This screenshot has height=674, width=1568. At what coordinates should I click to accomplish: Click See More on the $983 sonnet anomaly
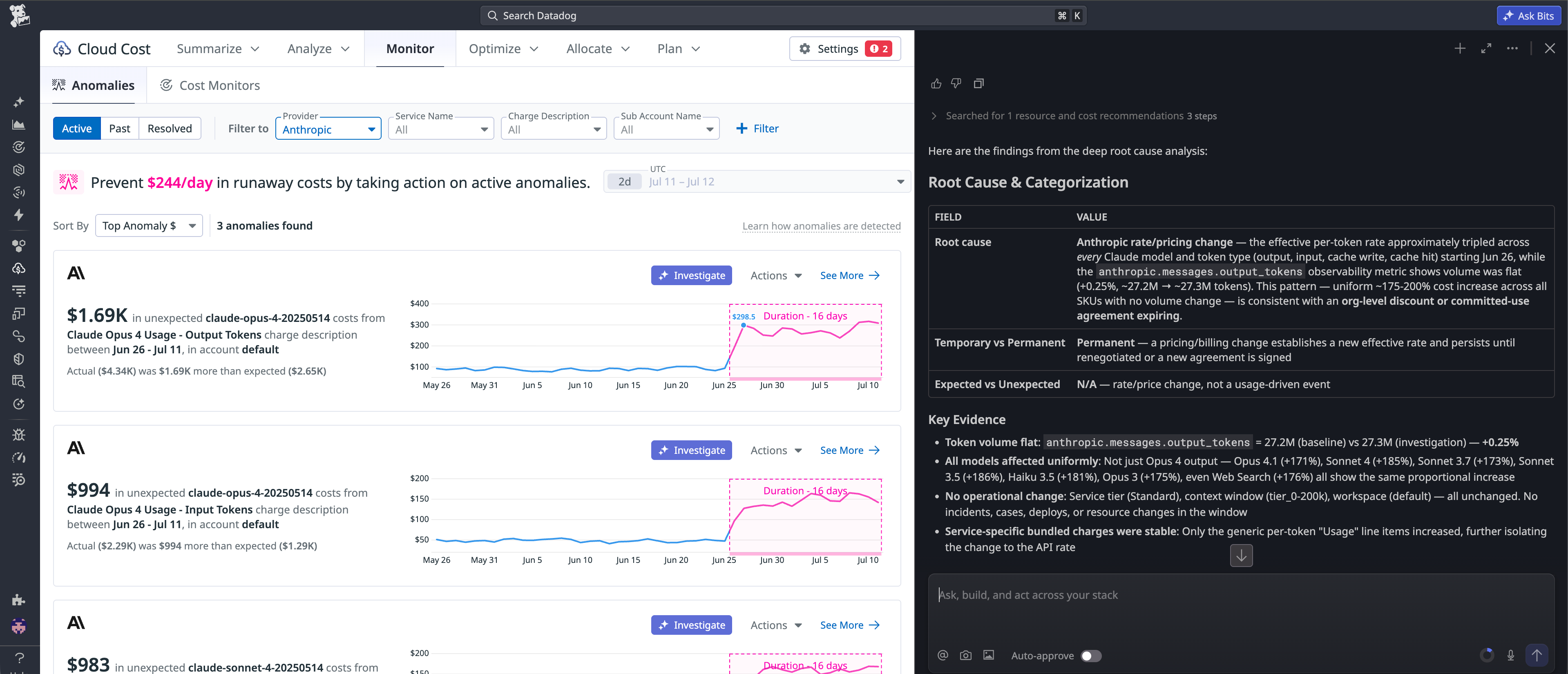[x=850, y=625]
